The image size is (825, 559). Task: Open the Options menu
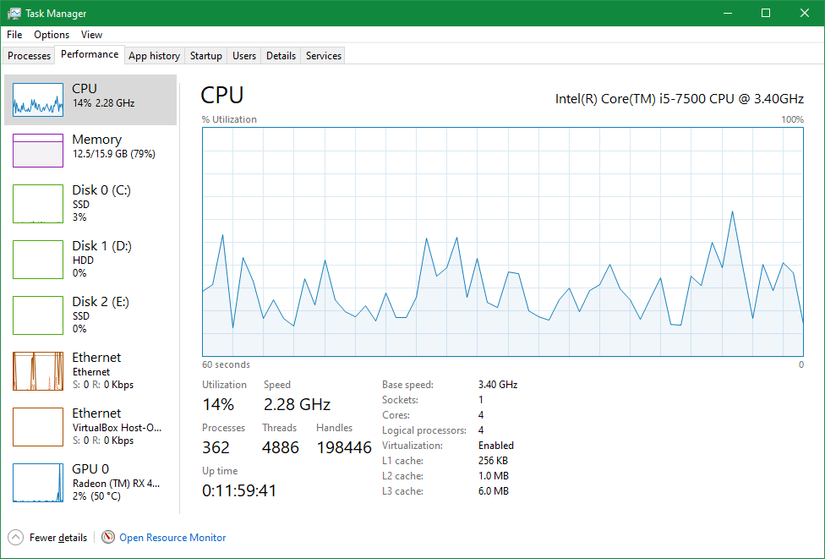coord(52,35)
